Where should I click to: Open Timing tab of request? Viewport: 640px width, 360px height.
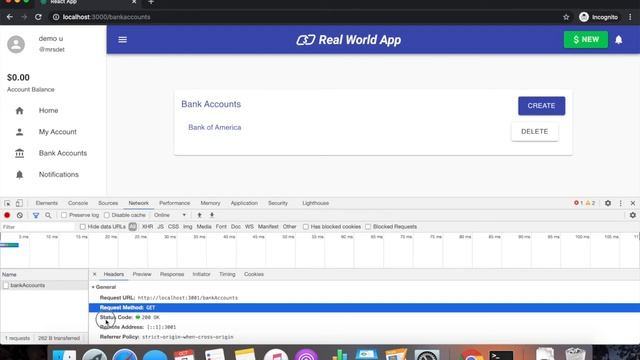point(227,274)
